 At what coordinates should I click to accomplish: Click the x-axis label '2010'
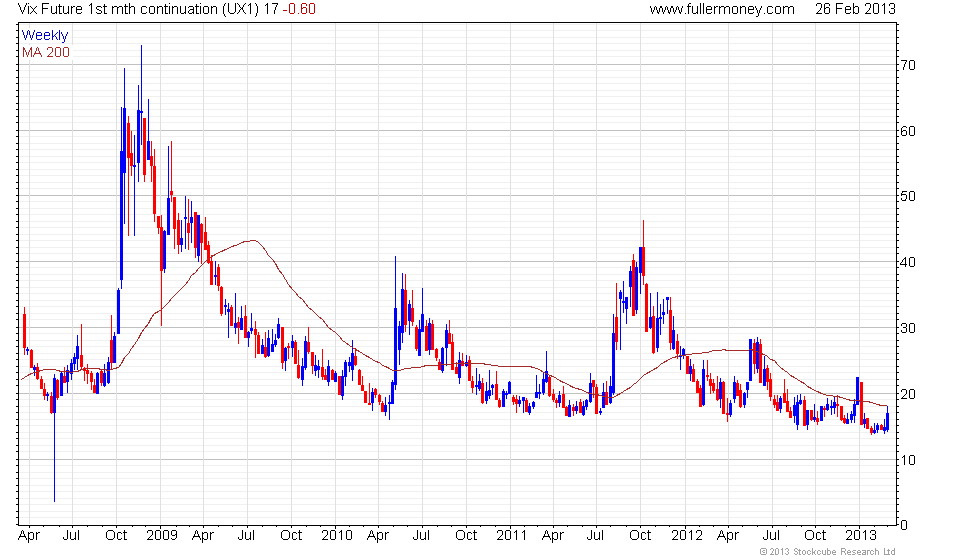(x=337, y=536)
